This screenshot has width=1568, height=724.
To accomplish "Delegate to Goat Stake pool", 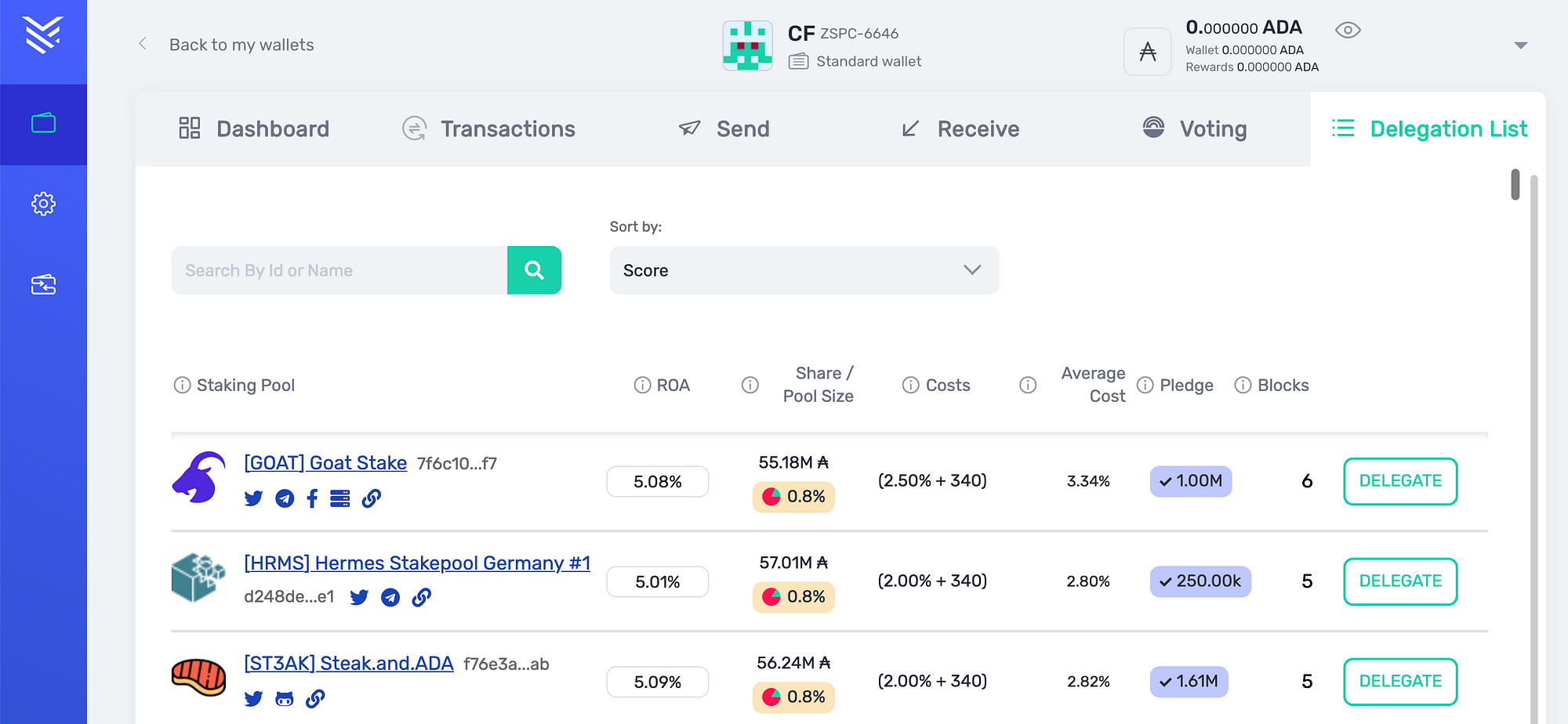I will pos(1400,481).
